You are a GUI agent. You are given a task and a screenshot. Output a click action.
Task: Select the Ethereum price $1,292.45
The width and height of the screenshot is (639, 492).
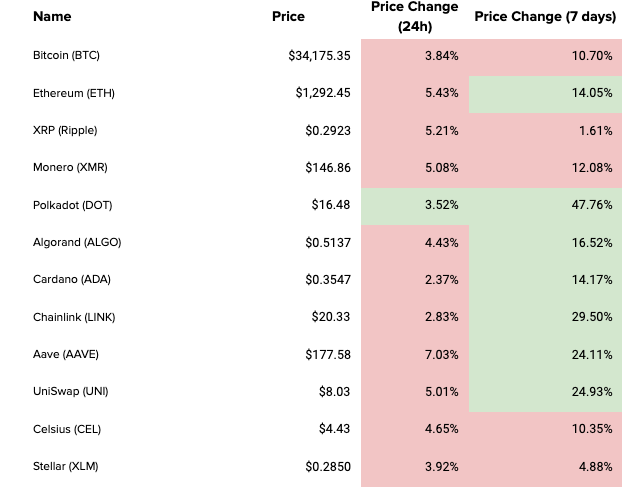click(322, 93)
